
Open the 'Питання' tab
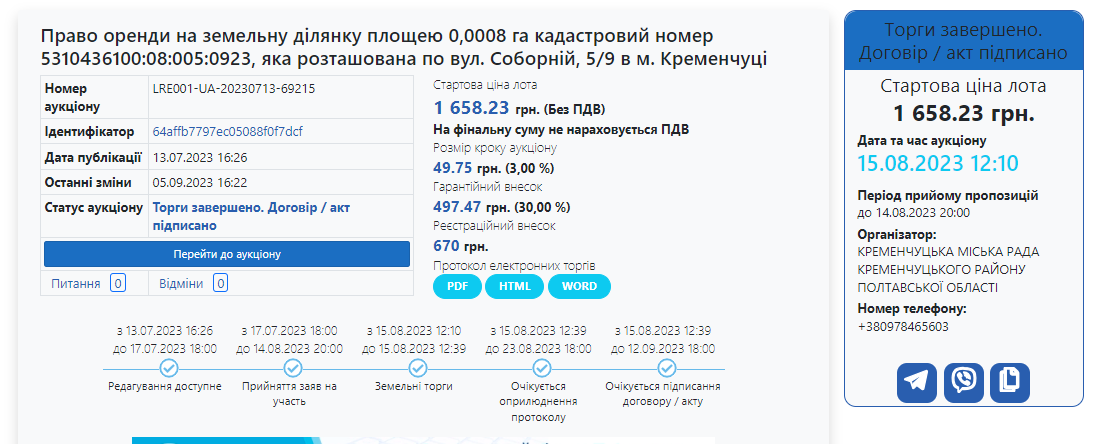tap(76, 284)
